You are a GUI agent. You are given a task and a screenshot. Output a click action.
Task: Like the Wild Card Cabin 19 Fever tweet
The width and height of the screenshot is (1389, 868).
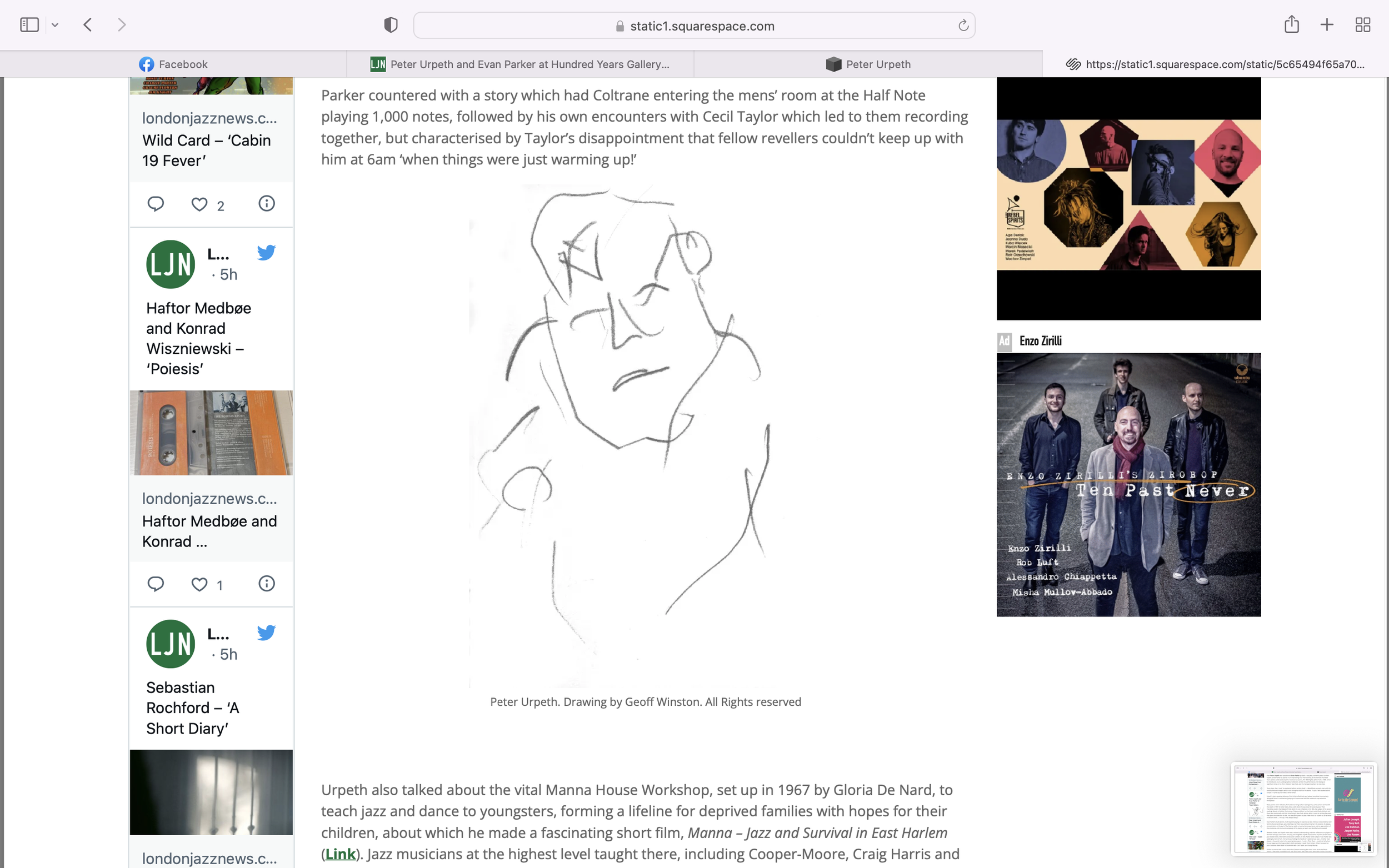click(x=199, y=204)
